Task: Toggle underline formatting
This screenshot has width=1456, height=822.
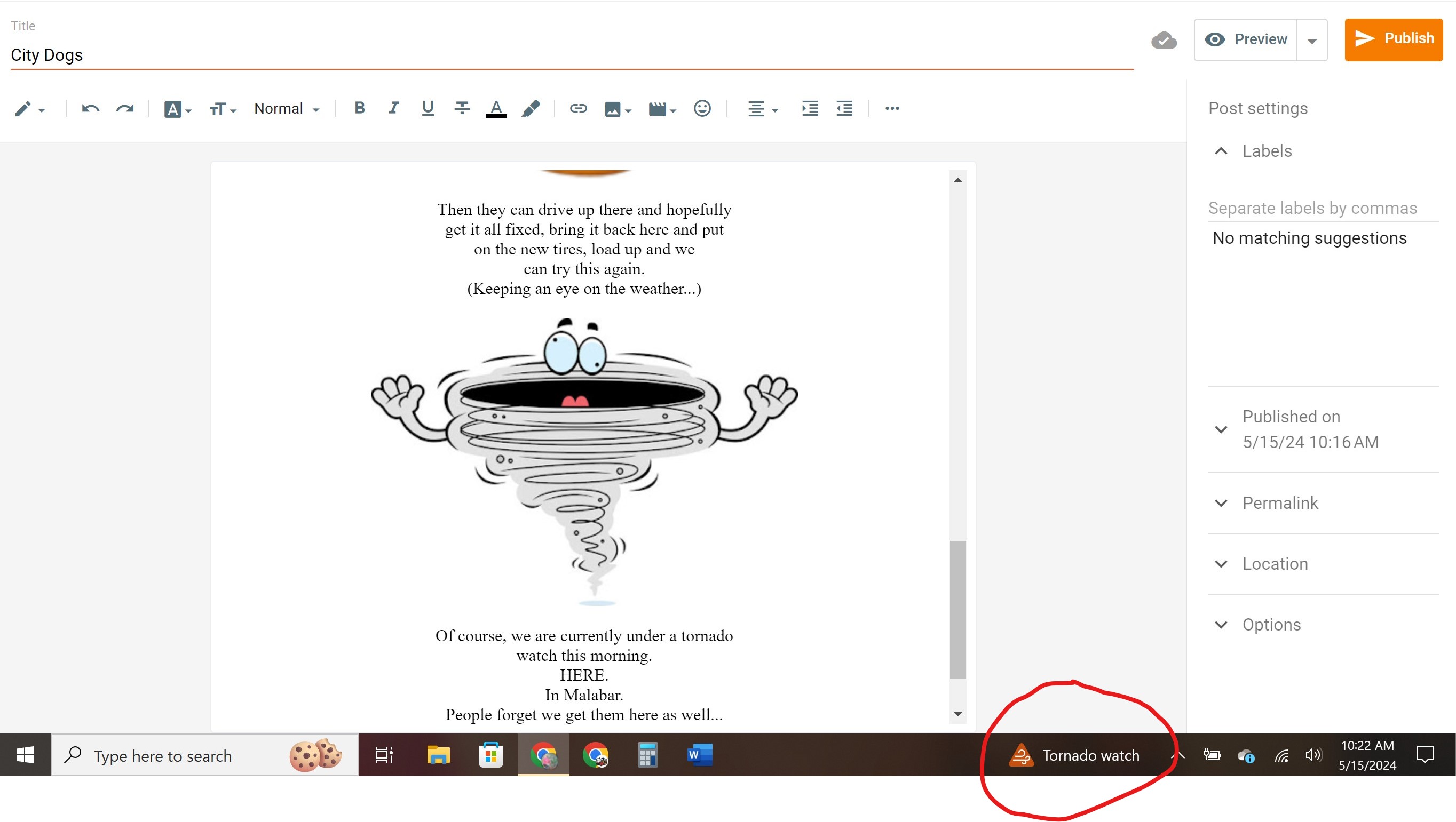Action: pos(428,108)
